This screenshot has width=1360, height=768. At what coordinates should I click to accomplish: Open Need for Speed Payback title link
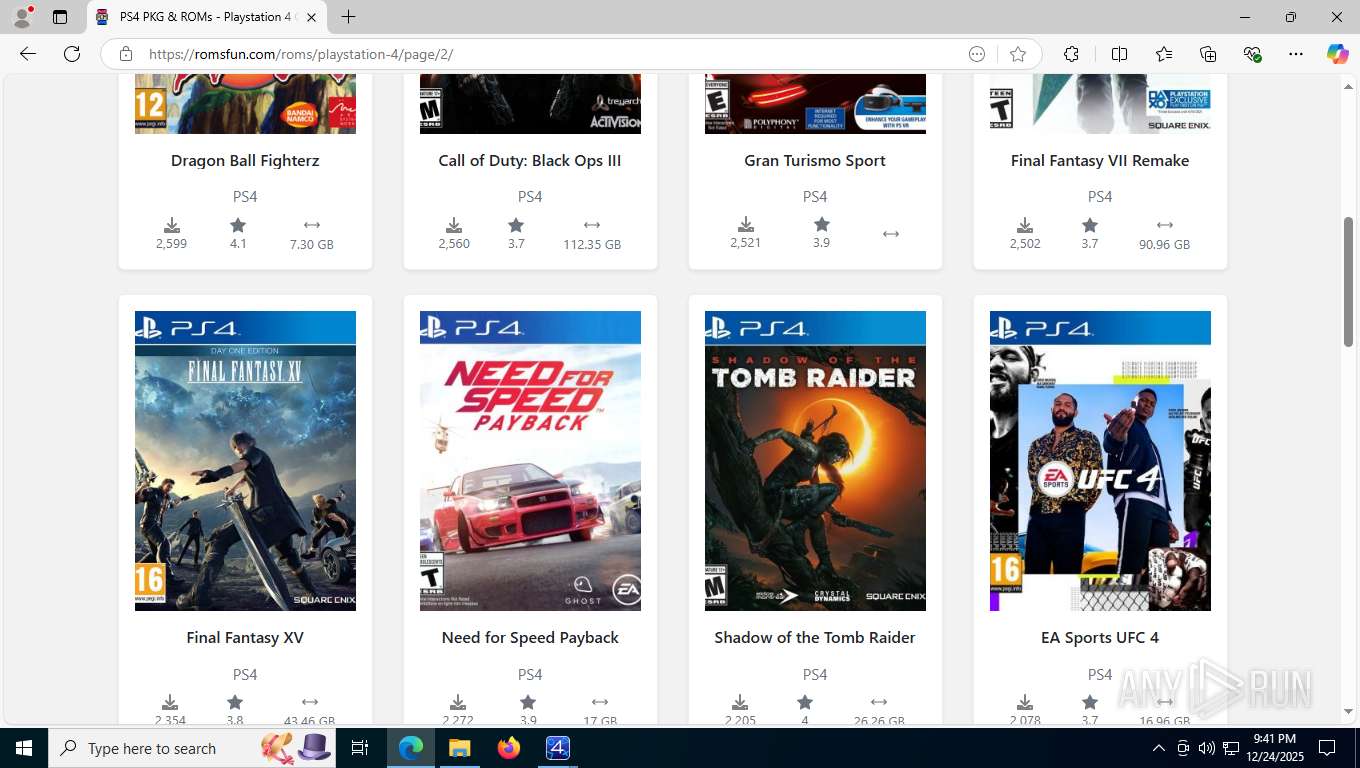[x=530, y=637]
